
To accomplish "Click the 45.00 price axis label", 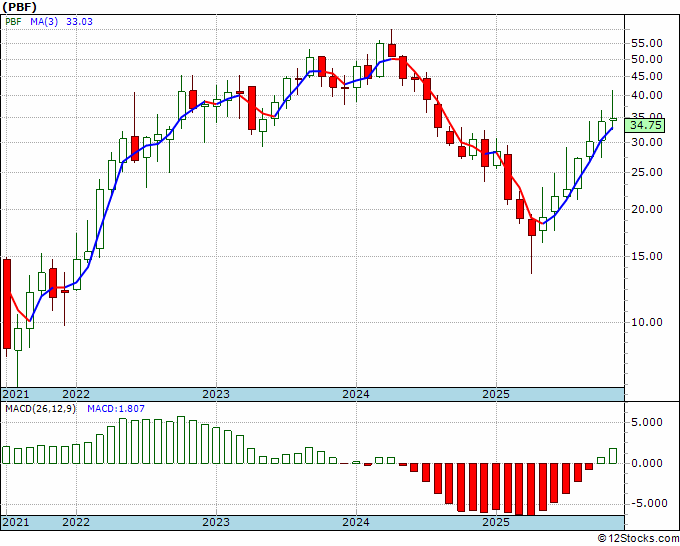I will (647, 76).
